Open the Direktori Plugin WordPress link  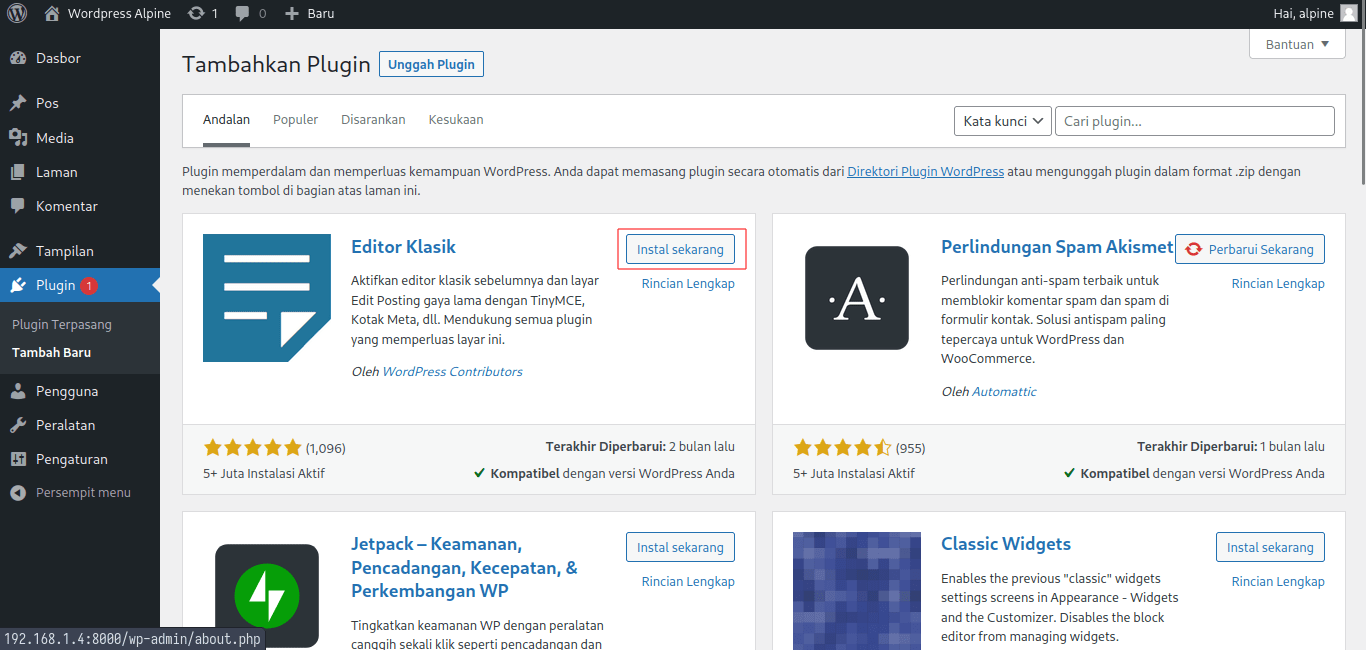click(x=925, y=171)
